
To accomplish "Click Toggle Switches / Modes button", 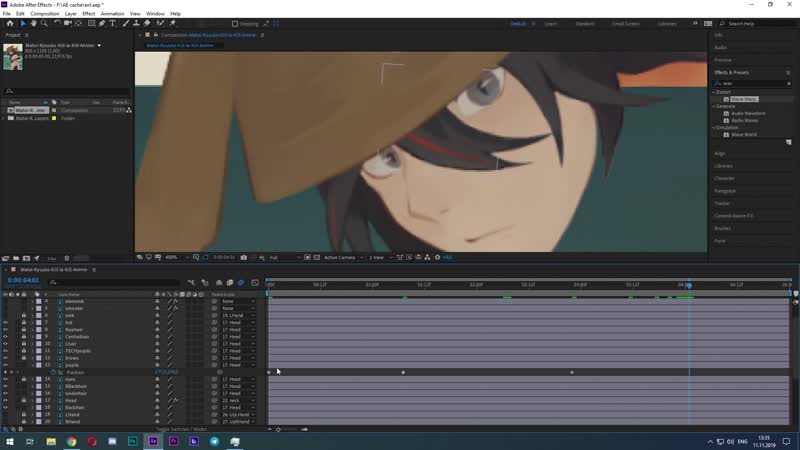I will tap(181, 429).
